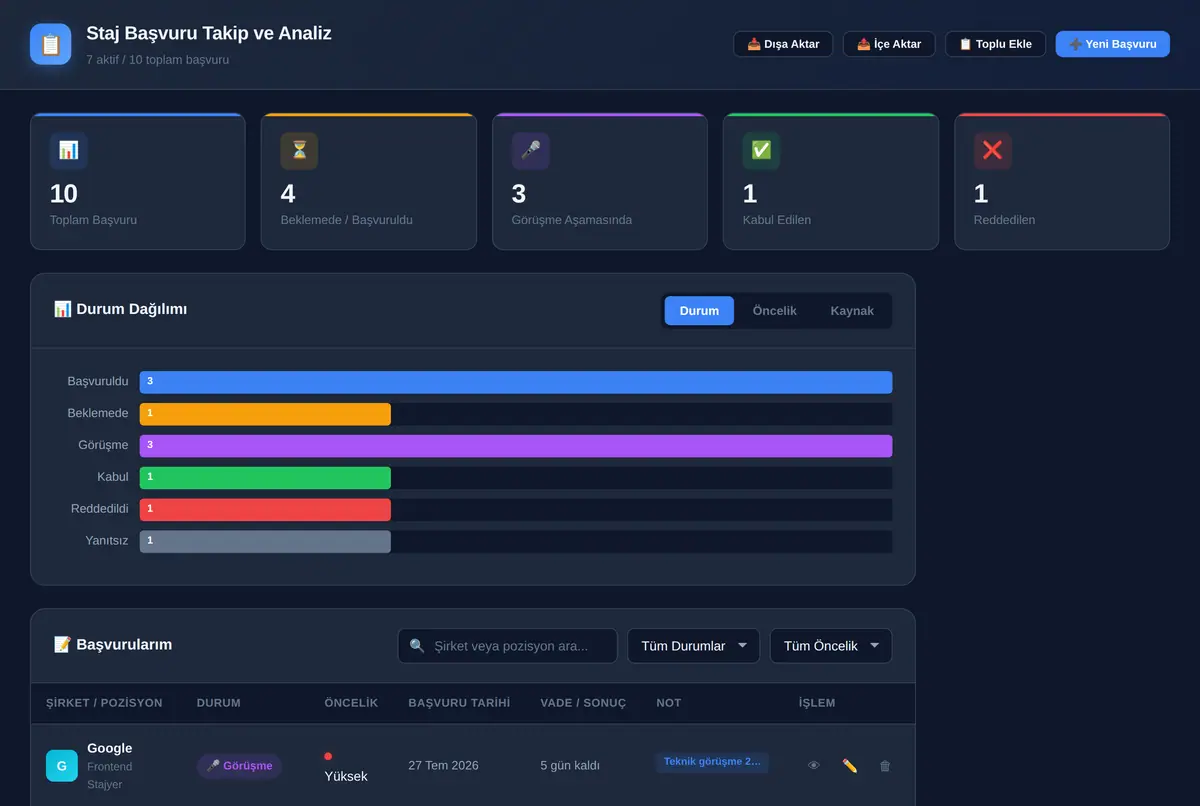View Google application details with eye icon
This screenshot has width=1200, height=806.
(x=814, y=766)
